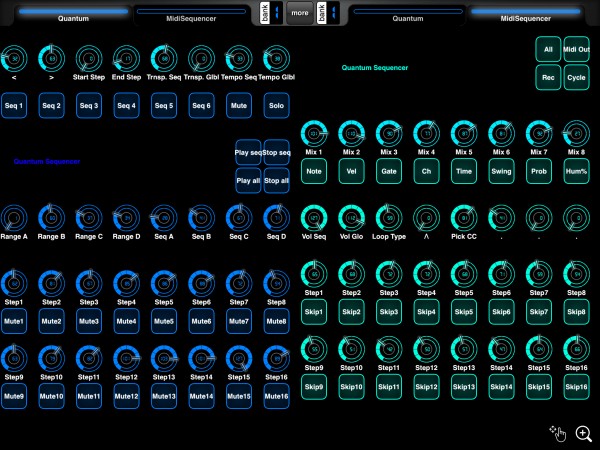Click the blue Step3 knob above Mute3
600x450 pixels.
click(x=89, y=284)
